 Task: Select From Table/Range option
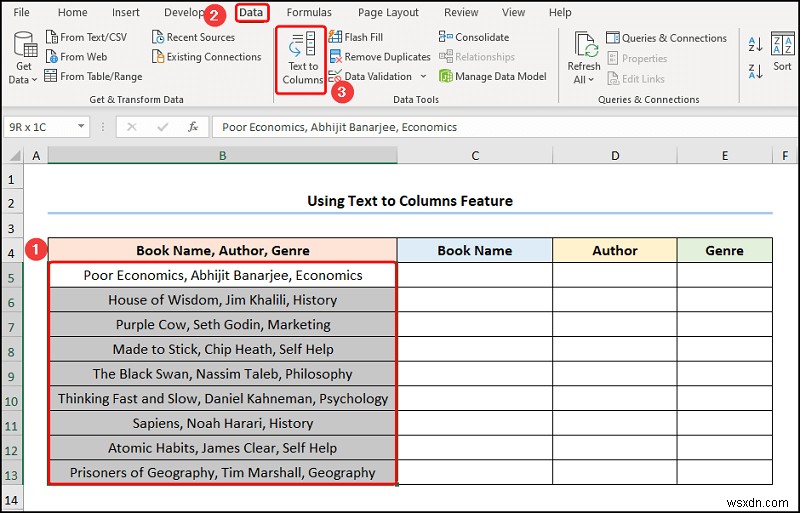(x=93, y=77)
